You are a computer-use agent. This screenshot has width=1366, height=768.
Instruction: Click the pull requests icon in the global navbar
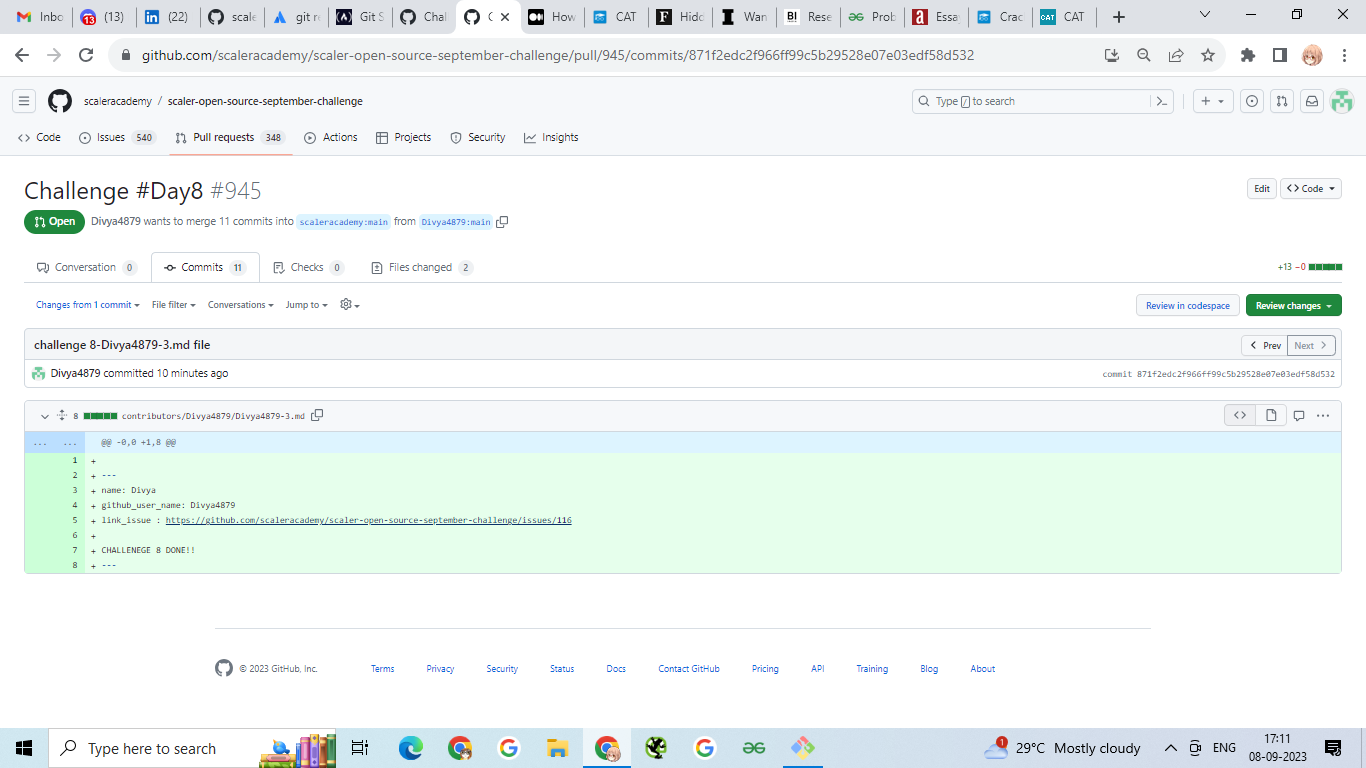point(1281,101)
